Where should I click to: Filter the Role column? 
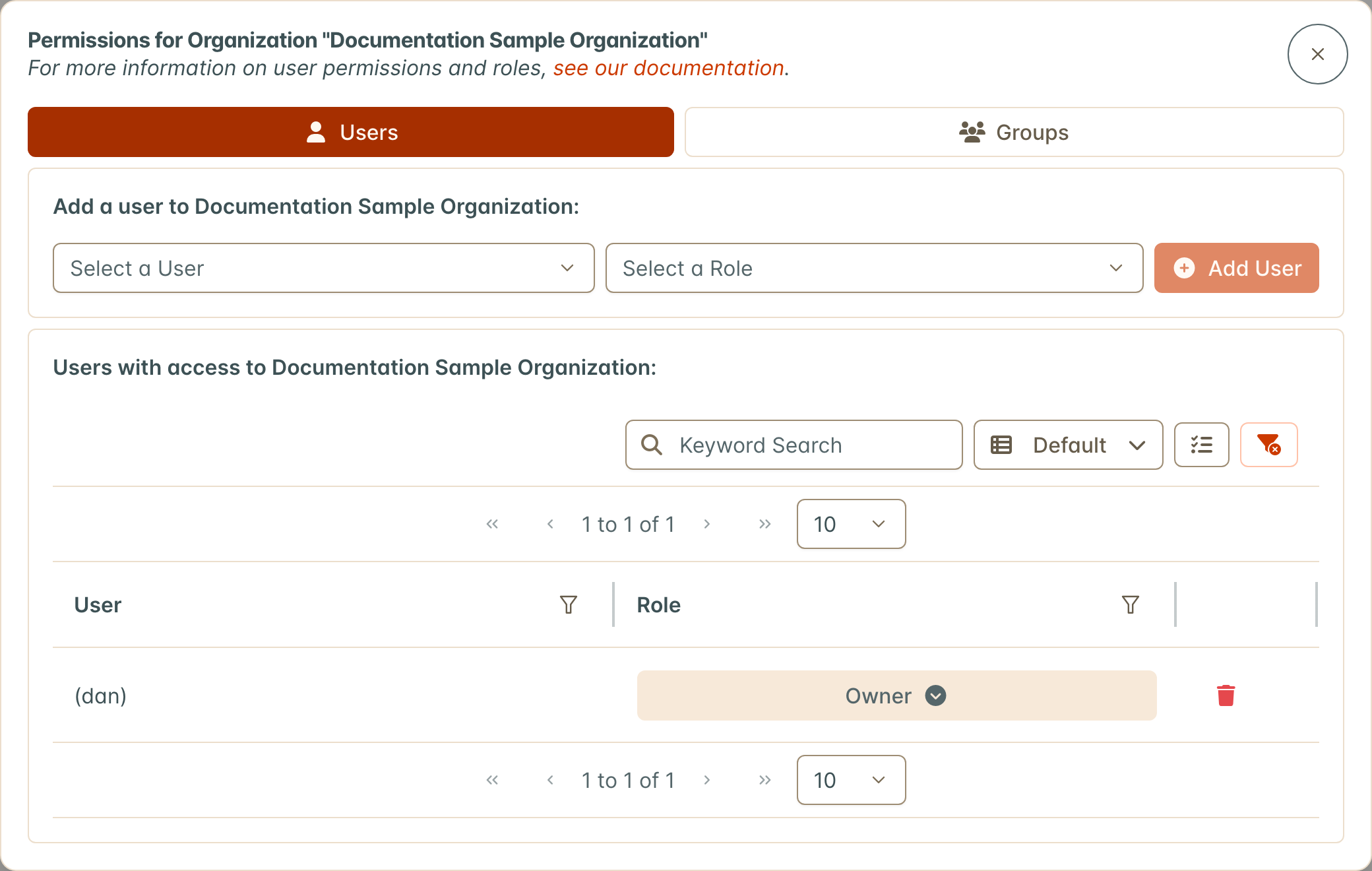pyautogui.click(x=1131, y=604)
